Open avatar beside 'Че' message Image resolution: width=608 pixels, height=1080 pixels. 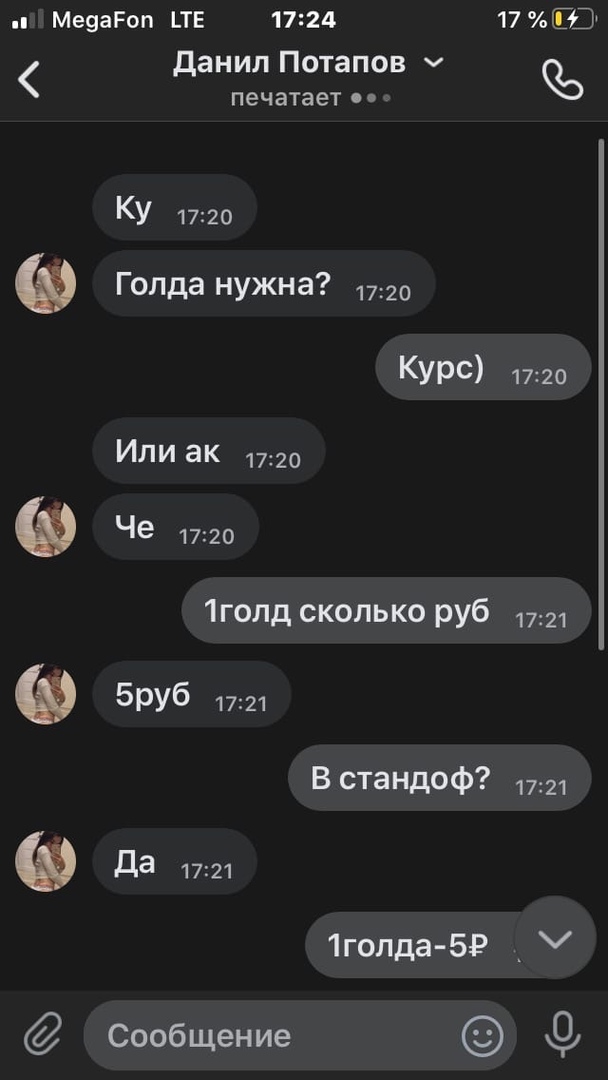point(45,527)
